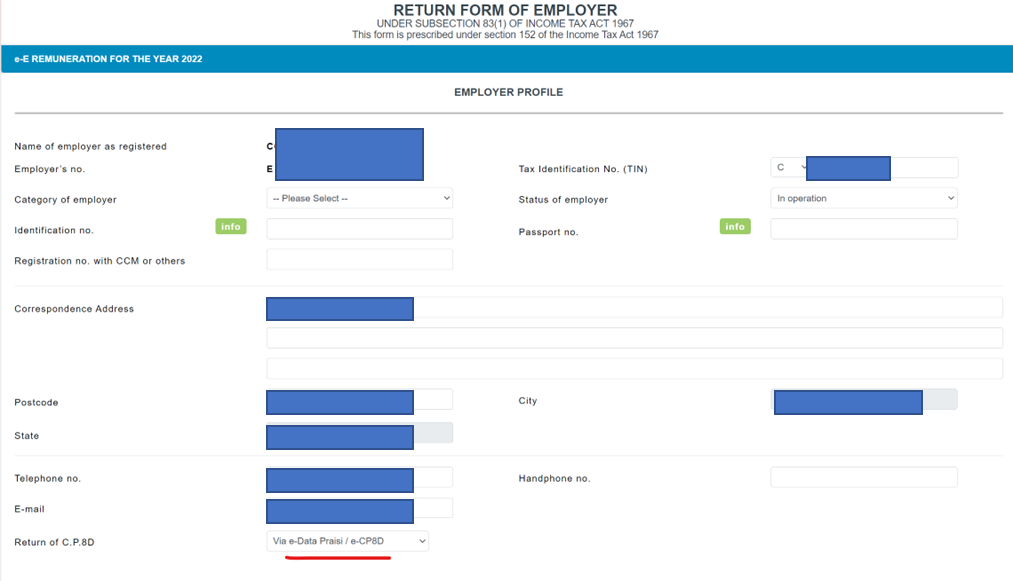Select the third Correspondence Address line field

tap(634, 368)
